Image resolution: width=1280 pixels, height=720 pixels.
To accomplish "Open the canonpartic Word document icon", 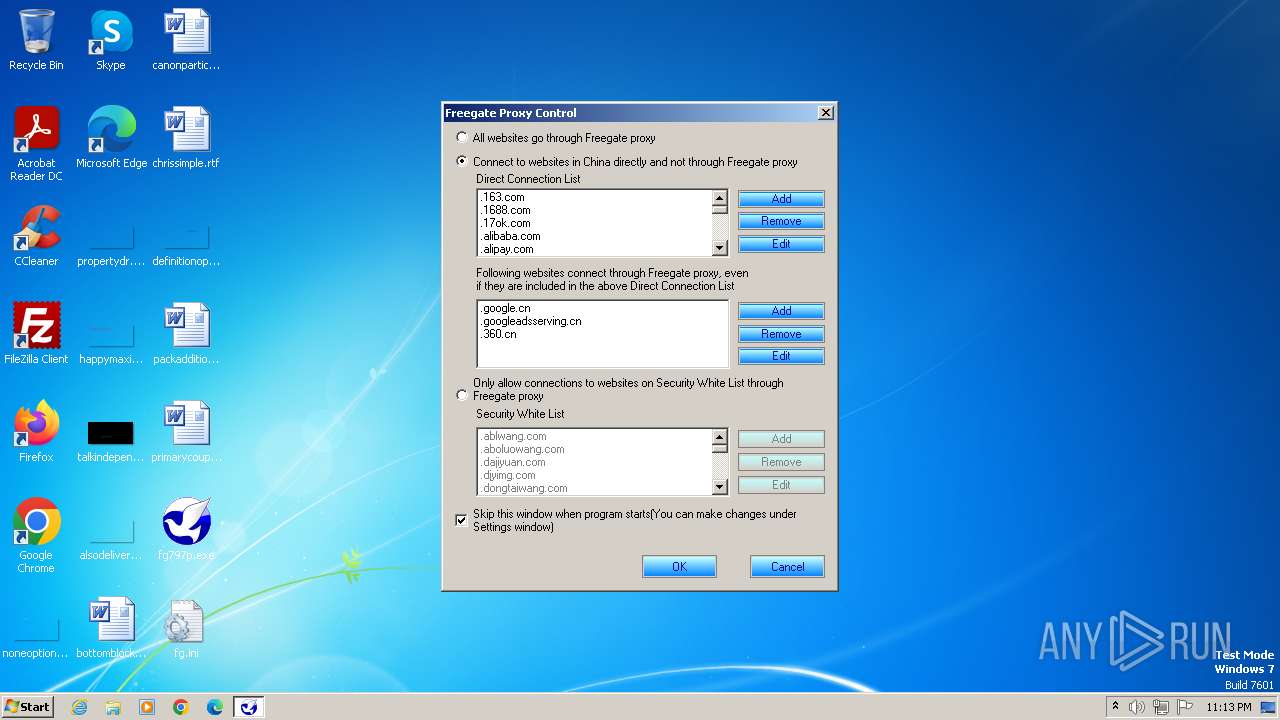I will (186, 40).
